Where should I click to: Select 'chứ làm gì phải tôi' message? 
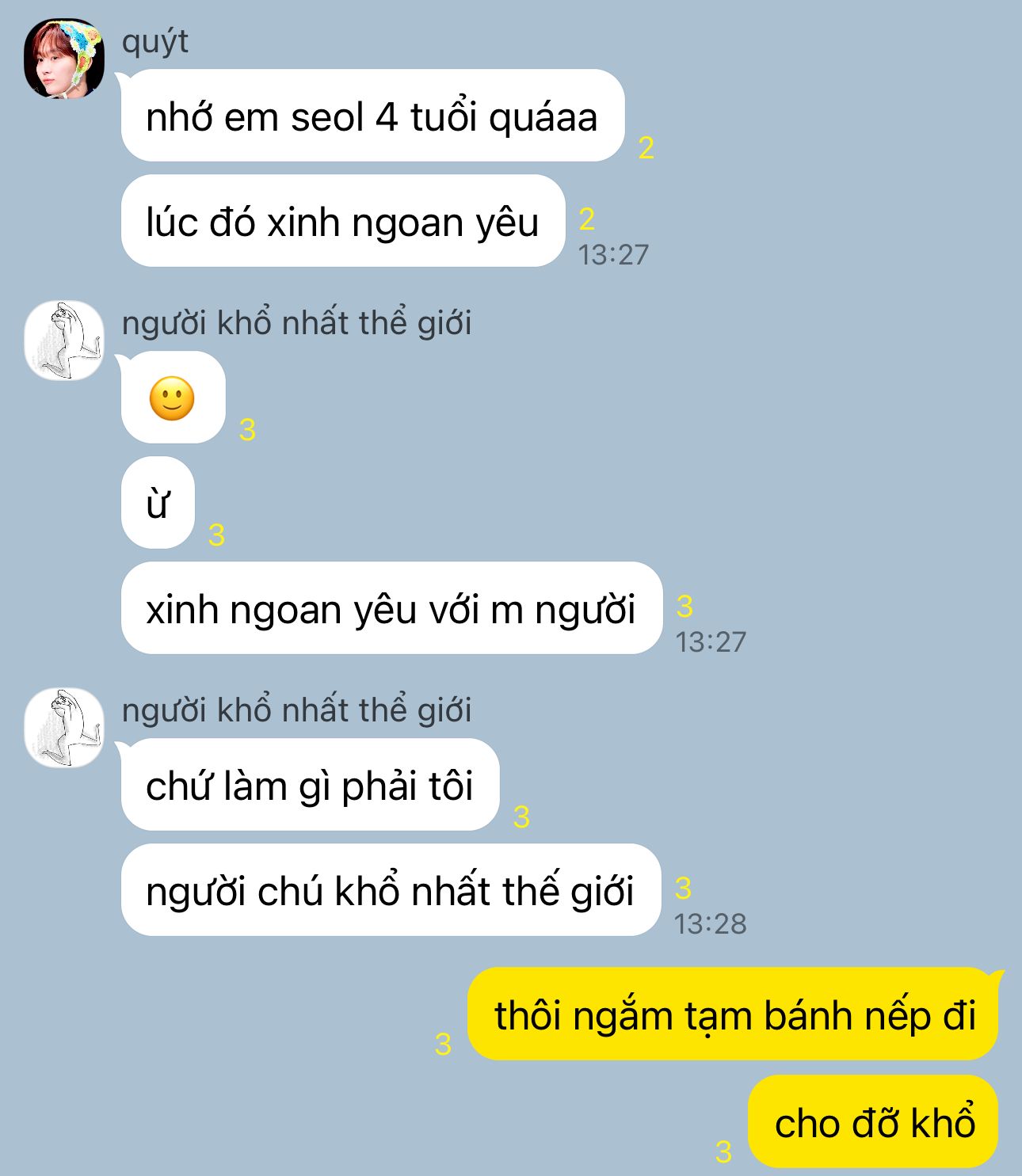[310, 785]
